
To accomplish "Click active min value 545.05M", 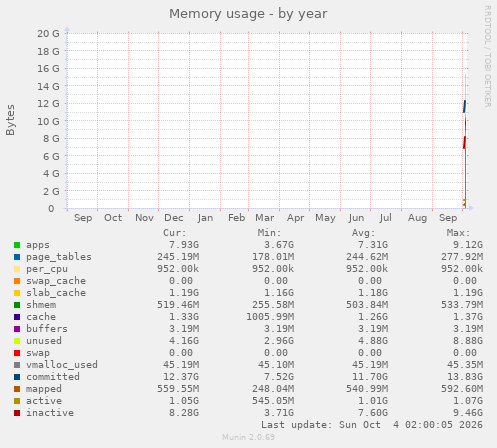I will [273, 401].
